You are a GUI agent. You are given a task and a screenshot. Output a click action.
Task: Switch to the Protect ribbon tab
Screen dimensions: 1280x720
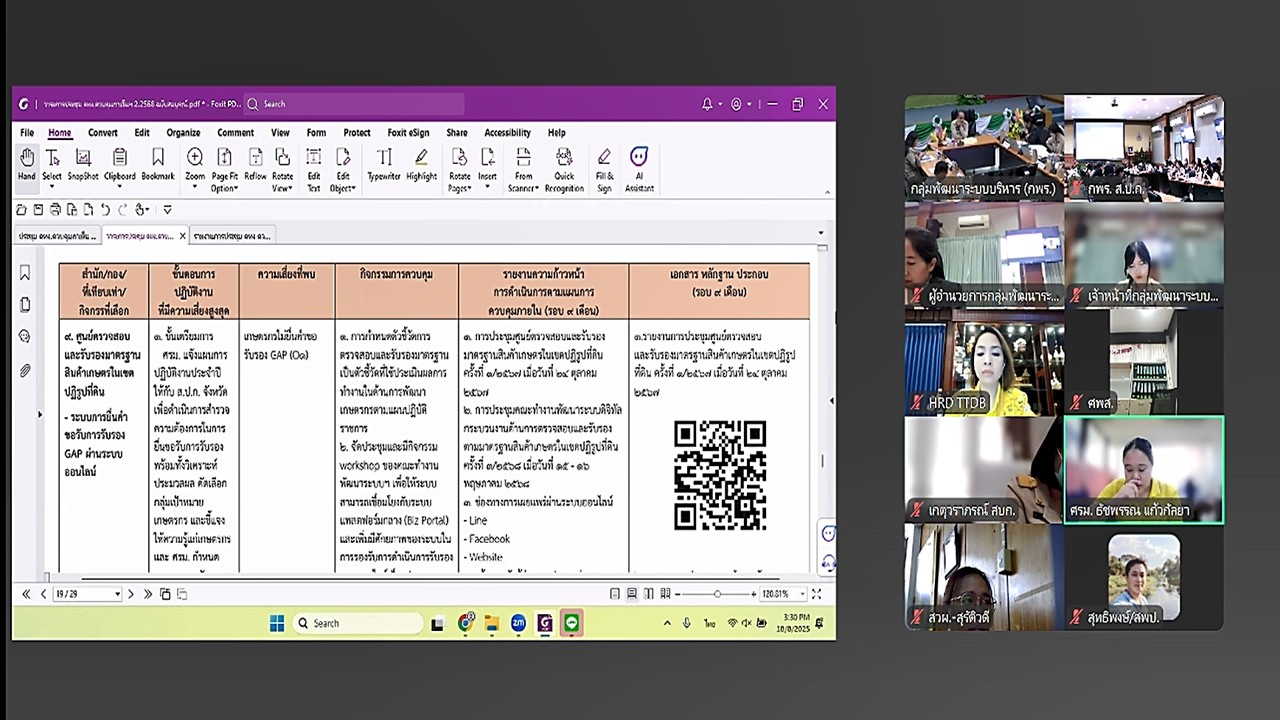point(356,133)
